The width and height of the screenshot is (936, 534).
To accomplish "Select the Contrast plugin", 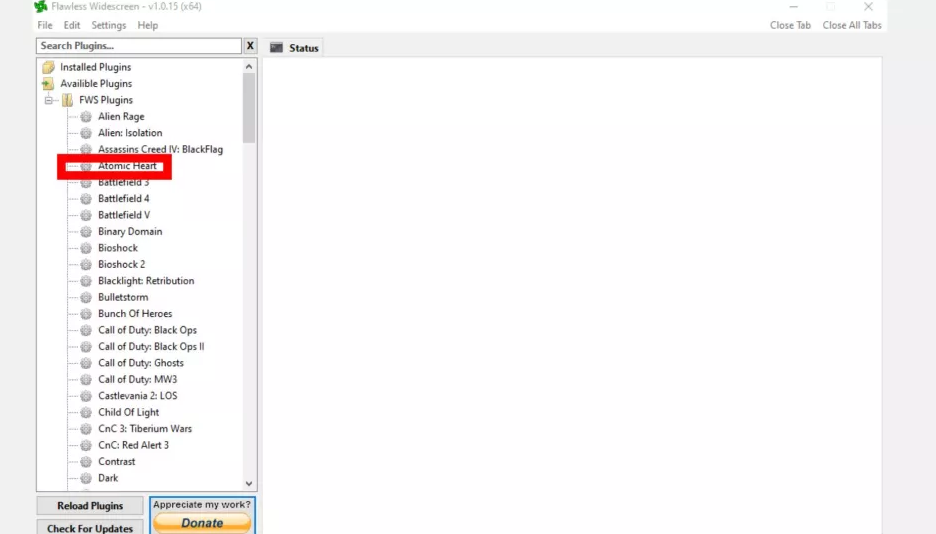I will (116, 462).
